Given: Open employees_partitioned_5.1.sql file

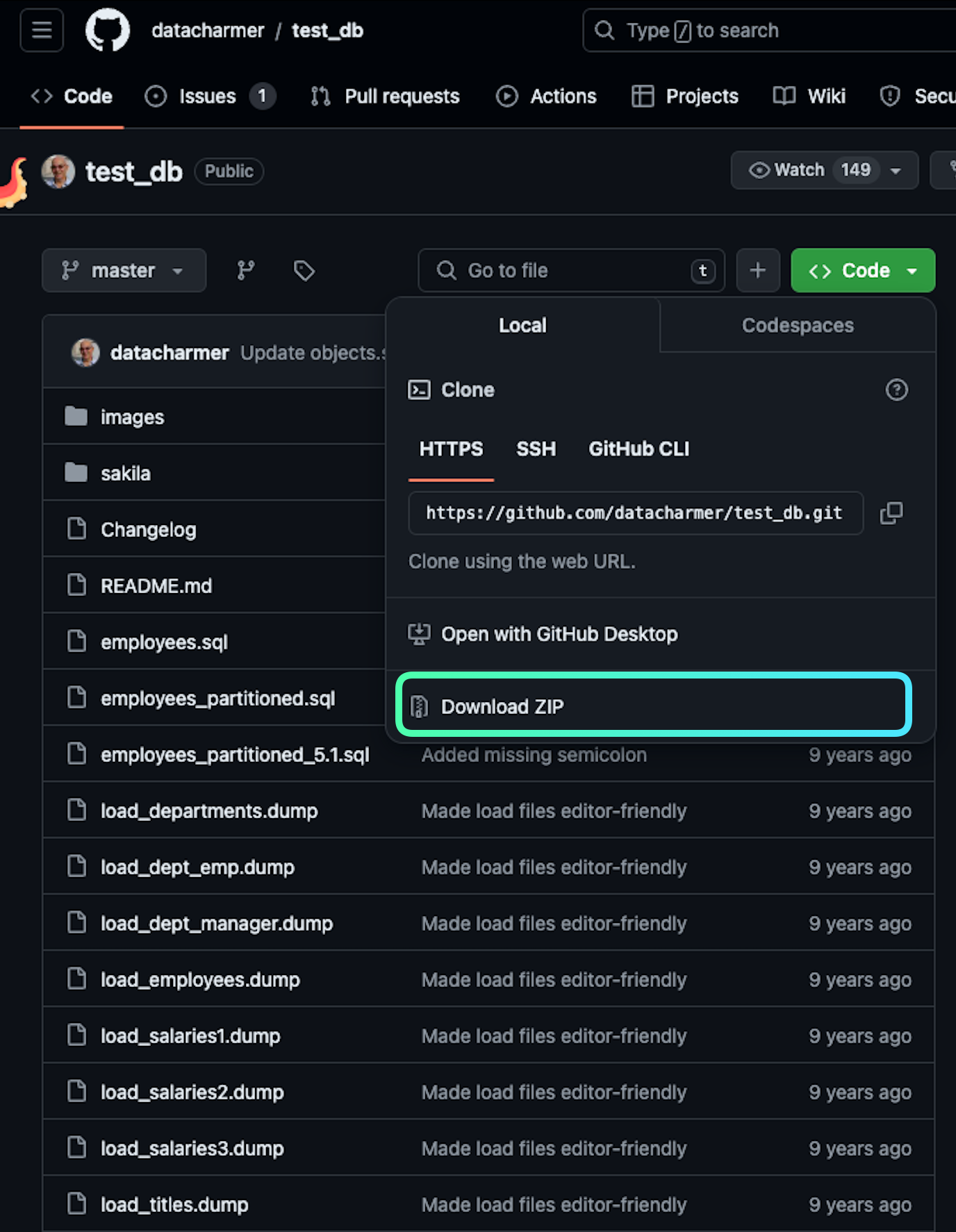Looking at the screenshot, I should click(x=235, y=755).
